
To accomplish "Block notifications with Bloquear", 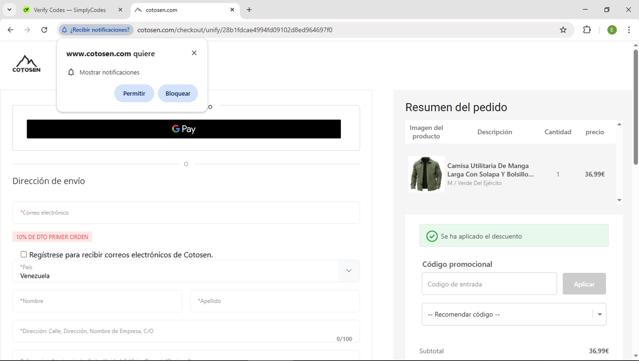I will [x=178, y=93].
